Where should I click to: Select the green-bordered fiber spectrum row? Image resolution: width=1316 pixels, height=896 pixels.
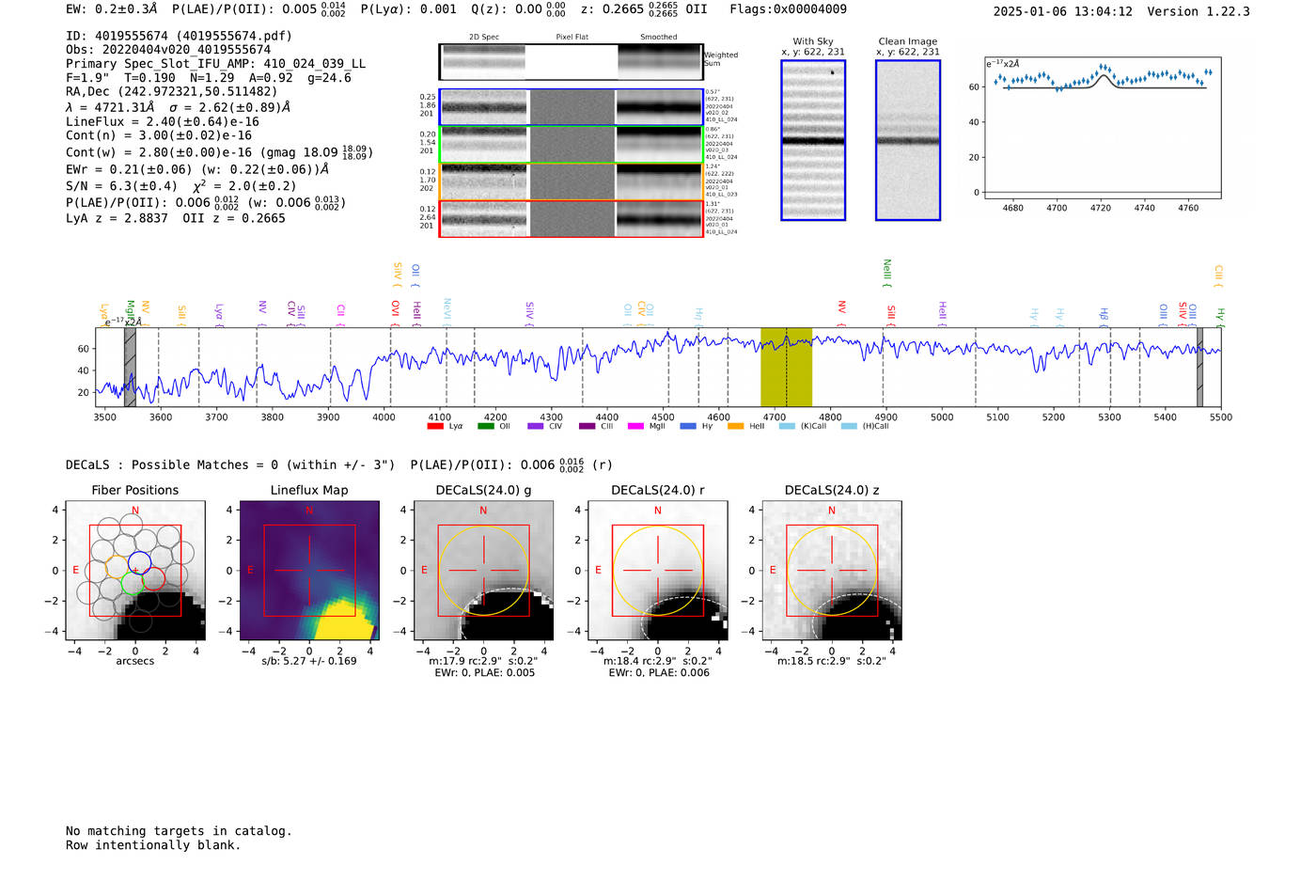(571, 145)
